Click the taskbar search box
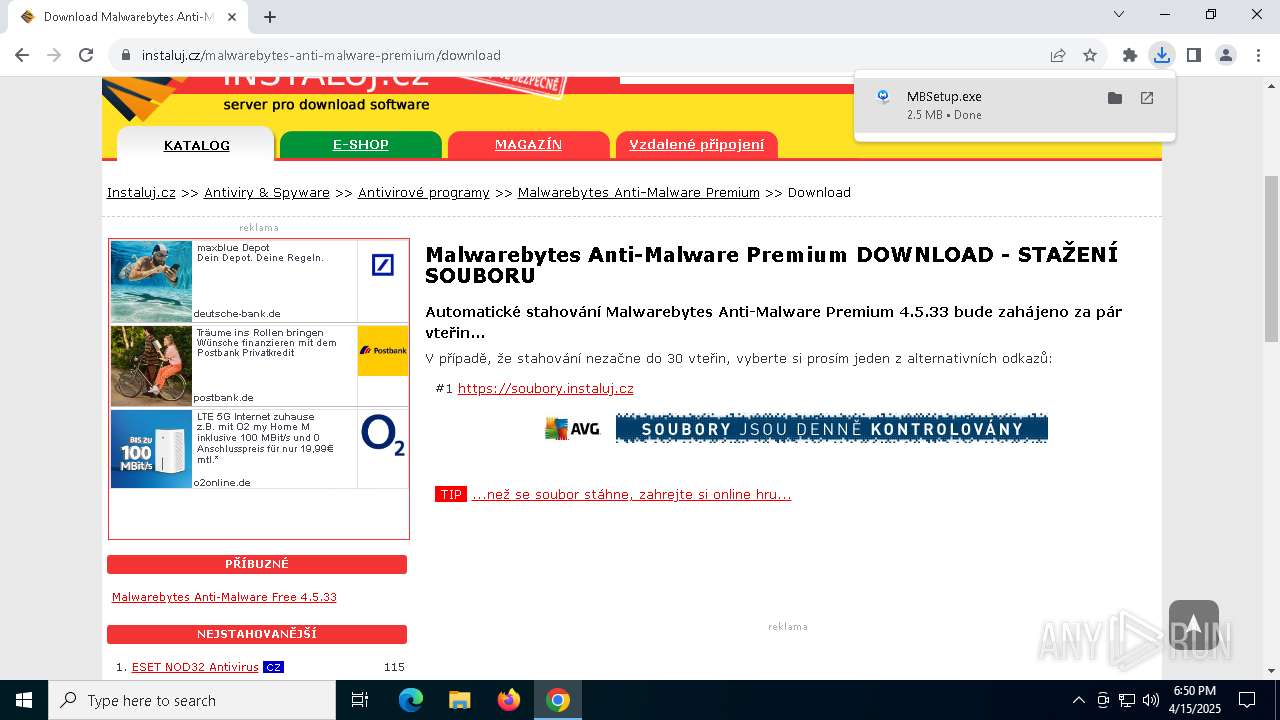This screenshot has height=720, width=1280. coord(192,700)
